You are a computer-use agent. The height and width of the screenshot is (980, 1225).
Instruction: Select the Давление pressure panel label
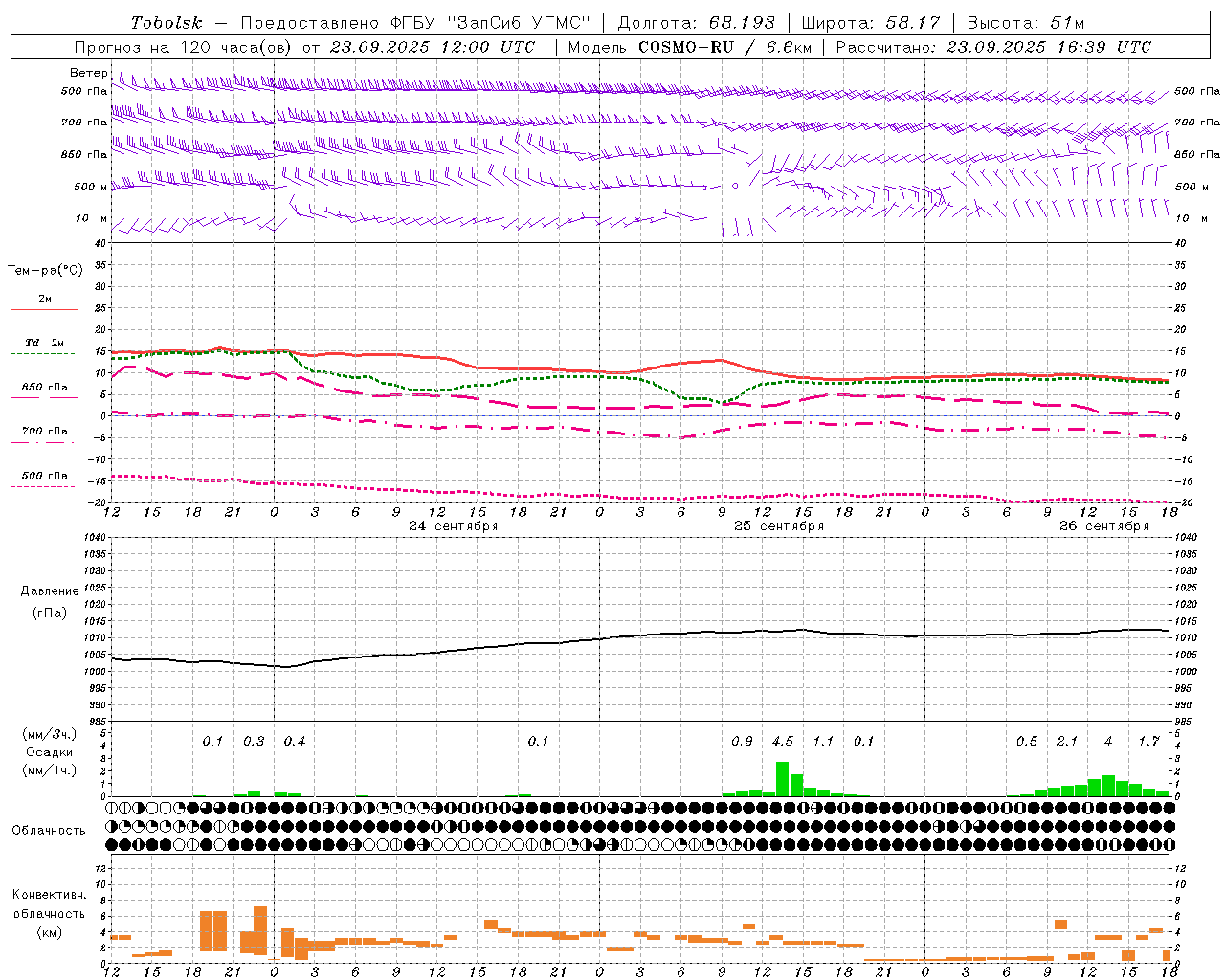[50, 591]
